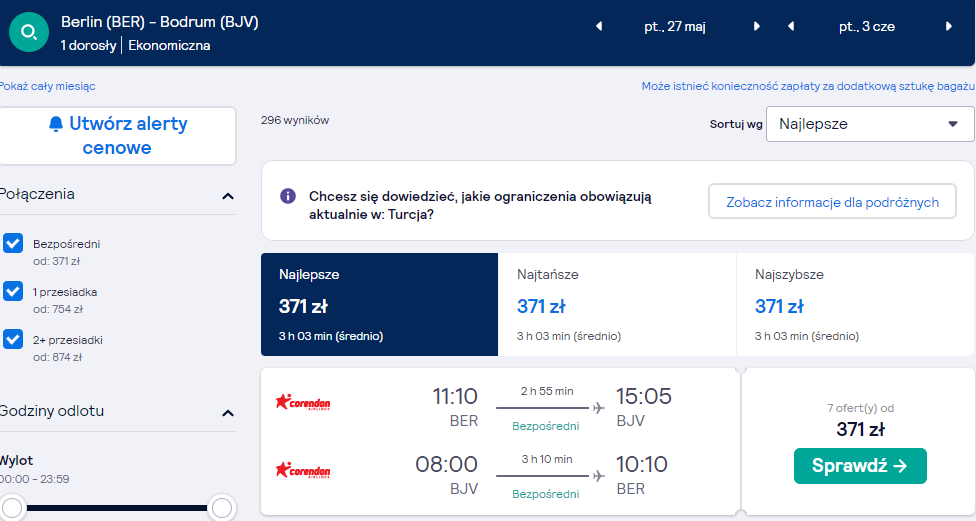Go to previous return date before 3 cze
Screen dimensions: 976x521
coord(791,26)
